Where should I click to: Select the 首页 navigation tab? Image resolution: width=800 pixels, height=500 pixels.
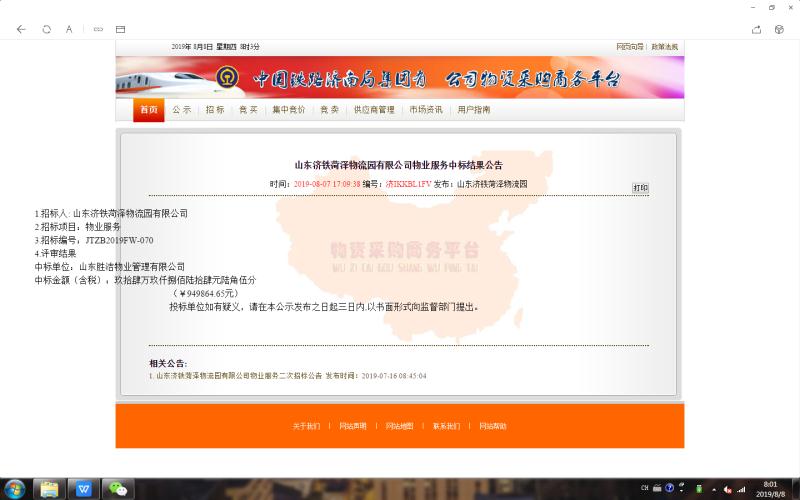pos(148,110)
